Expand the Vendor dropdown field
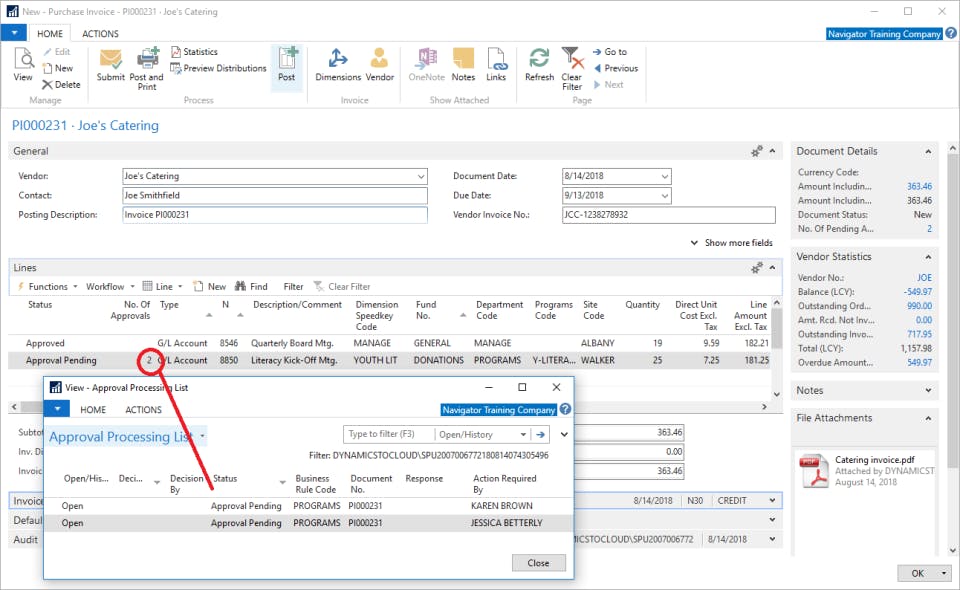This screenshot has width=960, height=590. 420,176
